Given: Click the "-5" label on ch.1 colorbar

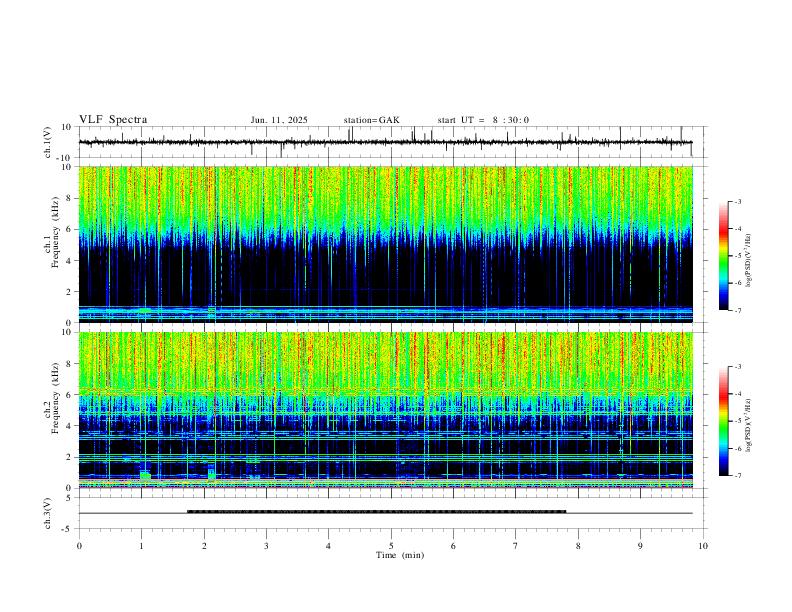Looking at the screenshot, I should [737, 256].
